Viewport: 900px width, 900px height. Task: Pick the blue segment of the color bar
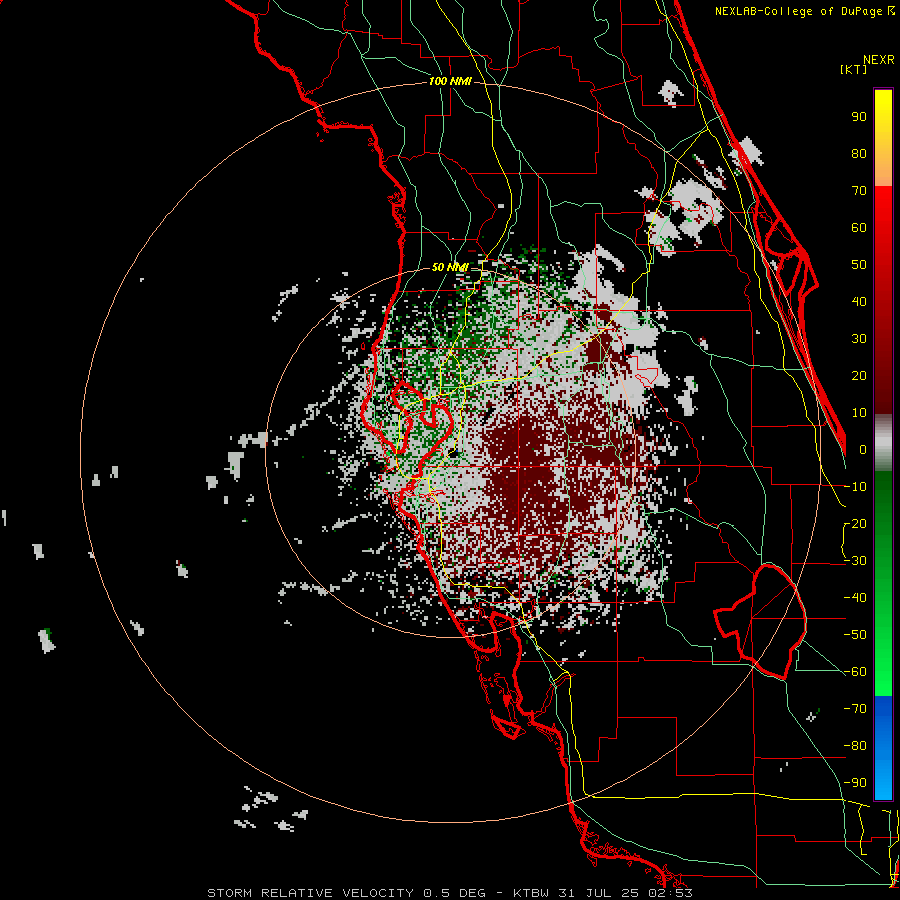pos(883,748)
